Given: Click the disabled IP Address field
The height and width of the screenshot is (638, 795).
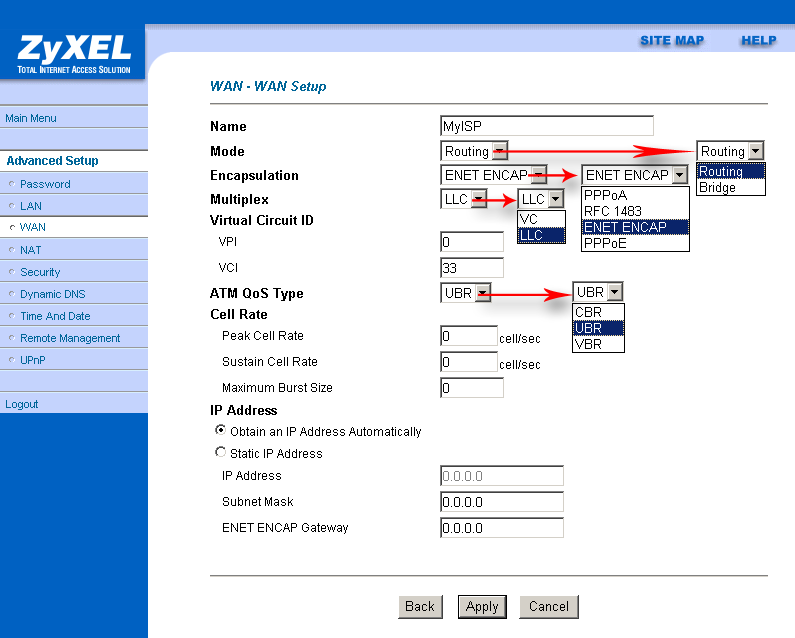Looking at the screenshot, I should tap(502, 476).
